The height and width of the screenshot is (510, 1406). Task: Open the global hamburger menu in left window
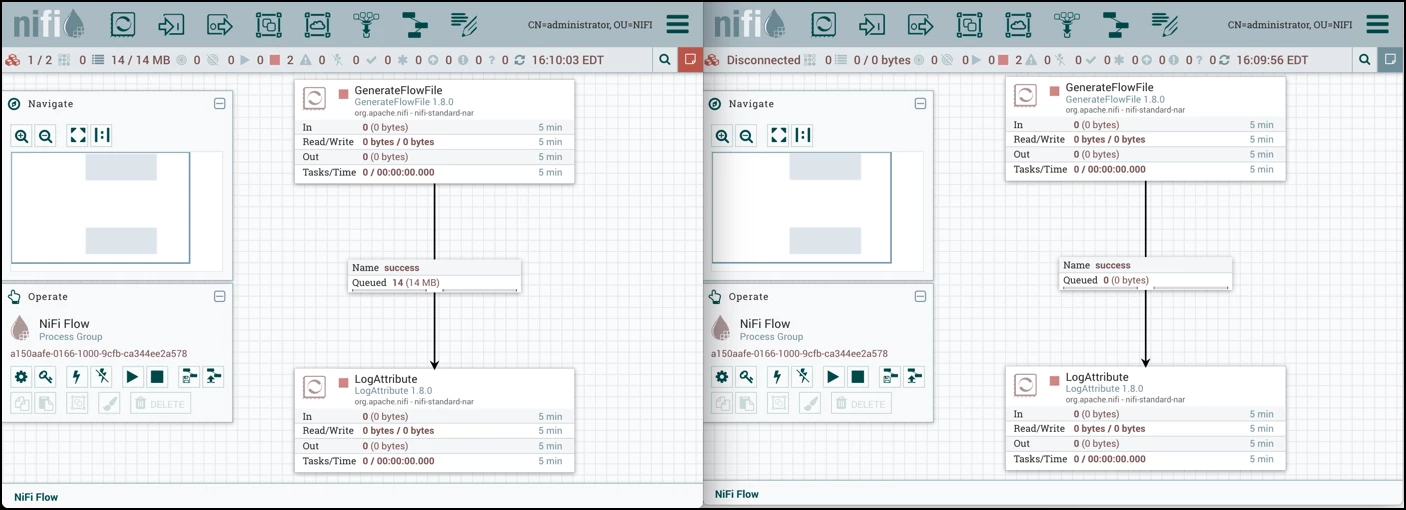tap(677, 24)
